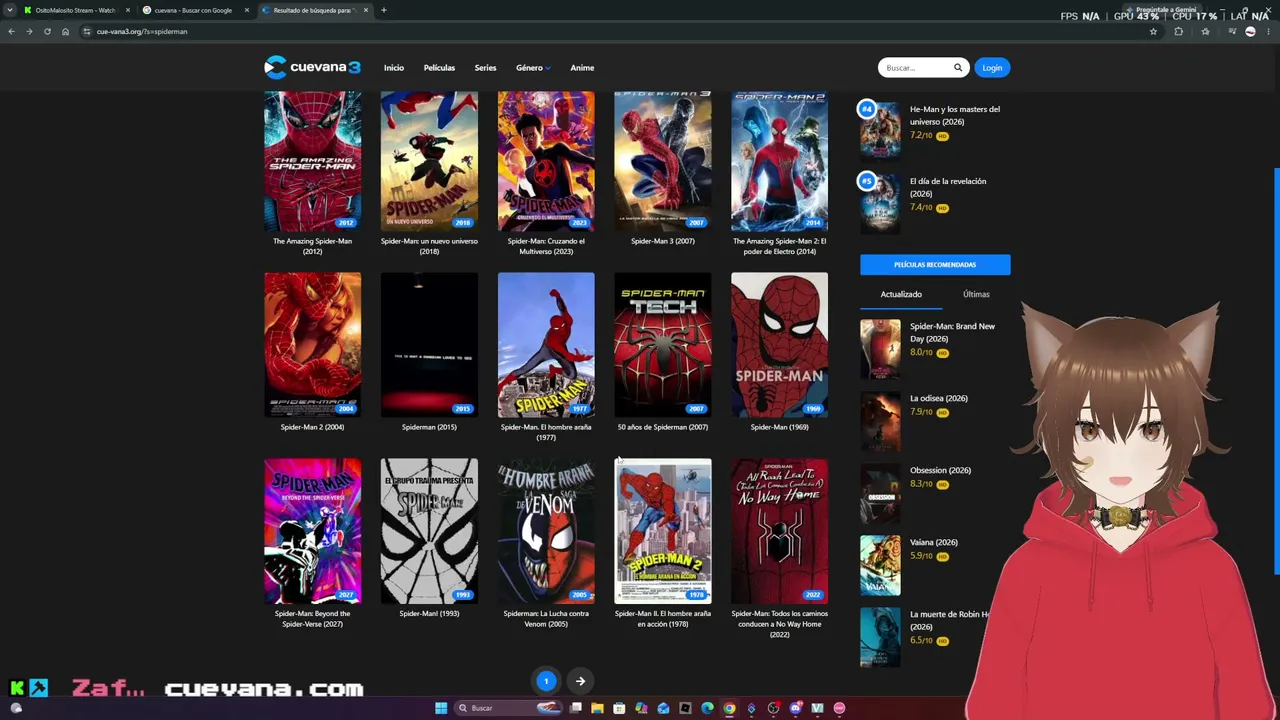This screenshot has width=1280, height=720.
Task: Open Spider-Man II (1978) poster
Action: 663,531
